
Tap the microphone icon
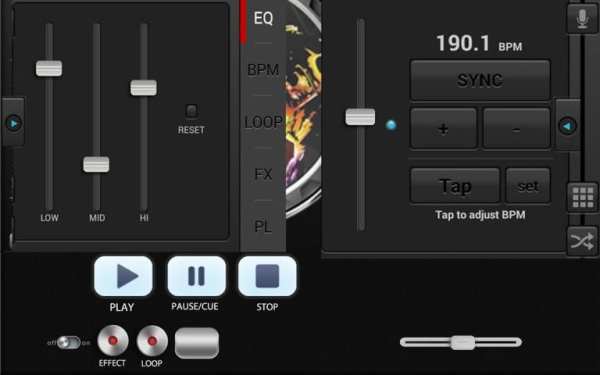tap(582, 19)
